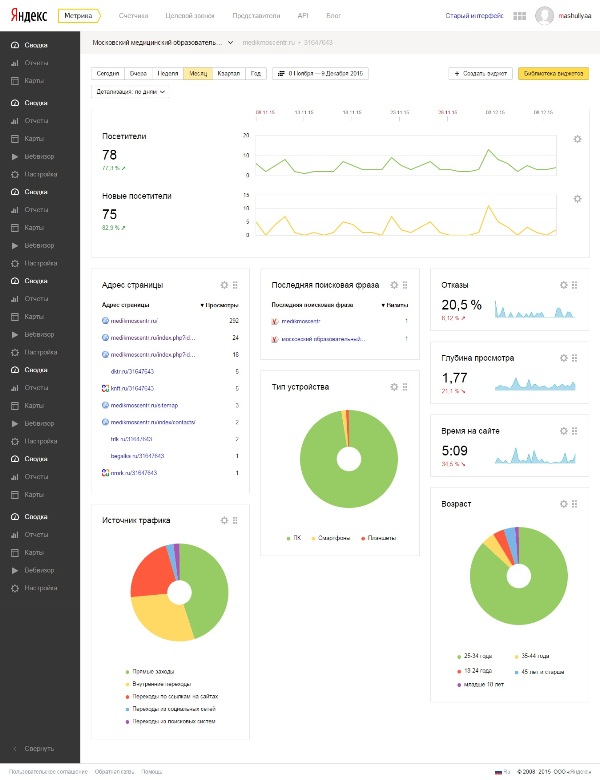600x780 pixels.
Task: Open settings gear for Новые посетители chart
Action: point(577,198)
